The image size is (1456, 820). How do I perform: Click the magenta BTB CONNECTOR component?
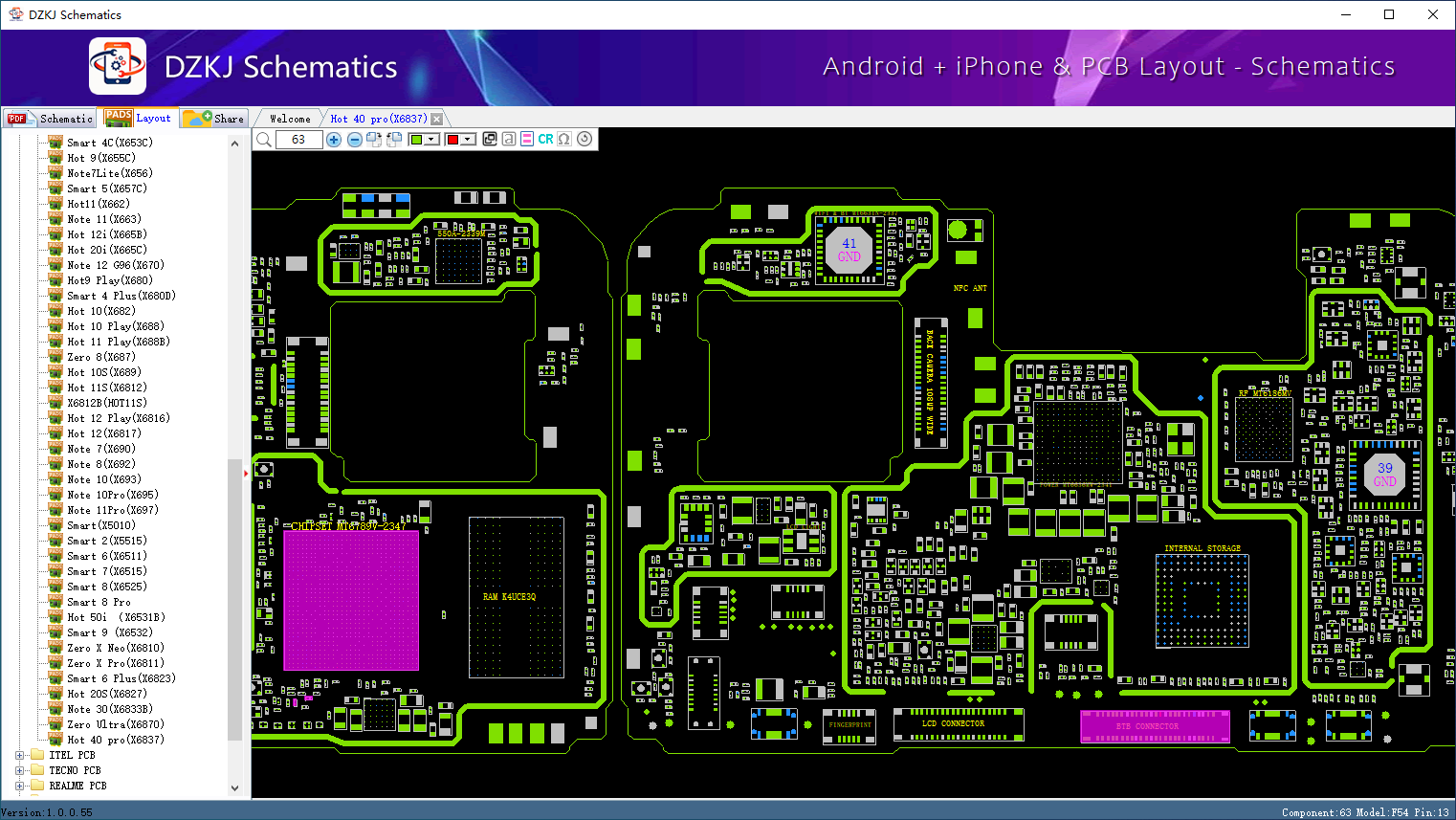point(1155,726)
